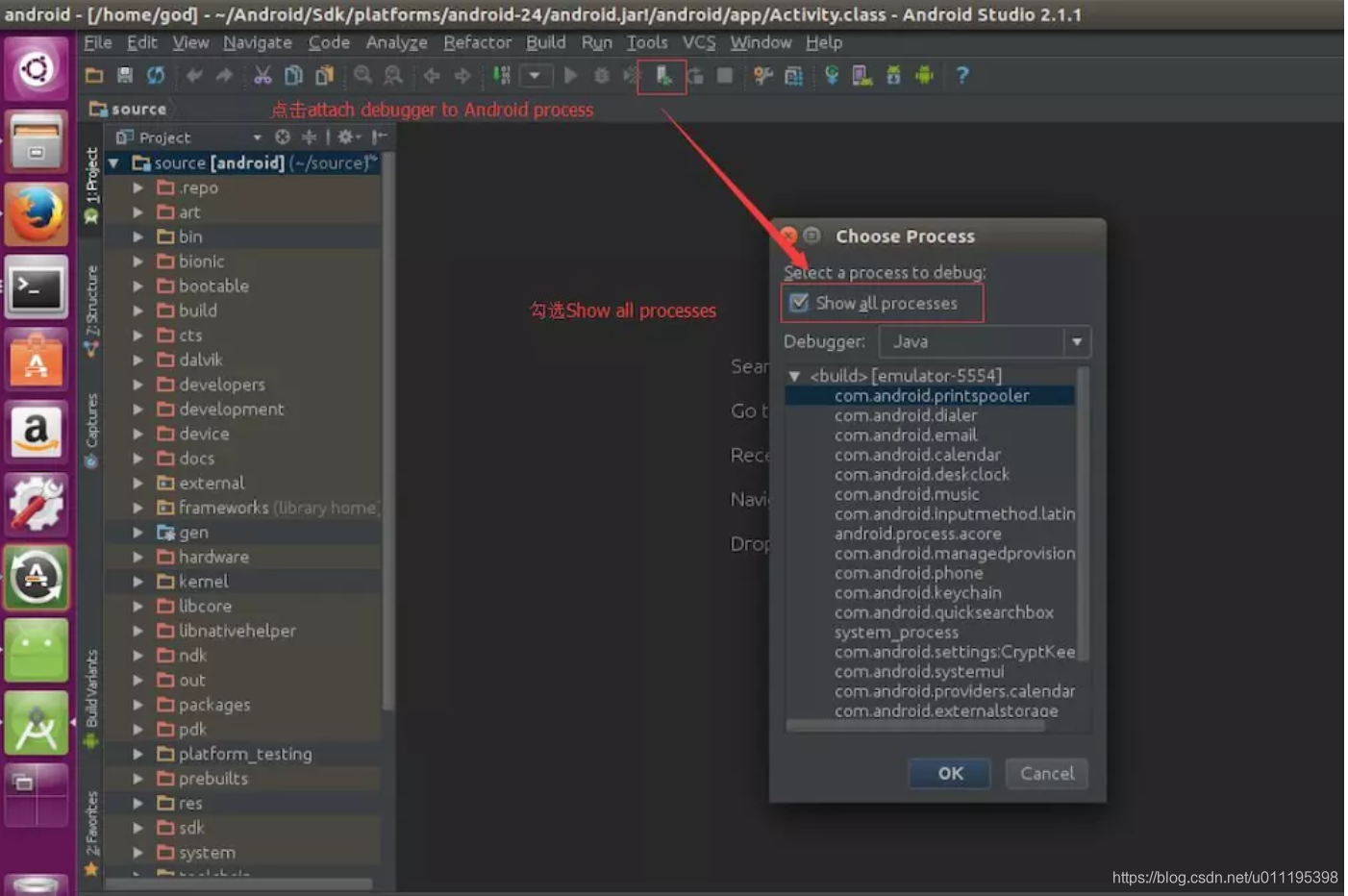Collapse the <build> [emulator-5554] node
This screenshot has height=896, width=1348.
[794, 376]
